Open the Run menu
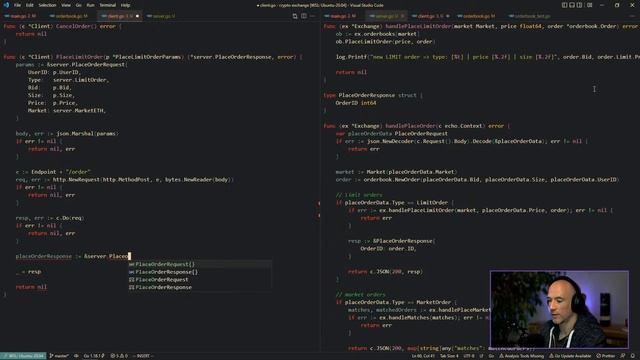This screenshot has height=360, width=640. [90, 5]
